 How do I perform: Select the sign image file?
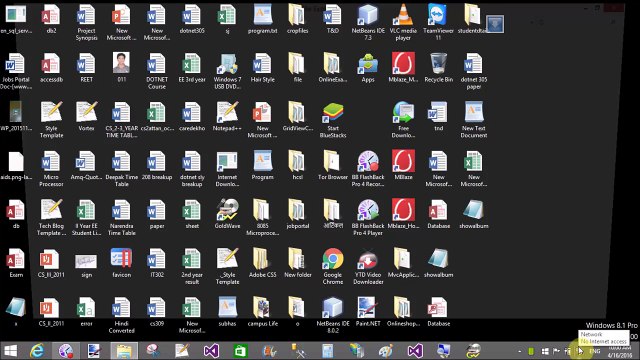click(86, 261)
